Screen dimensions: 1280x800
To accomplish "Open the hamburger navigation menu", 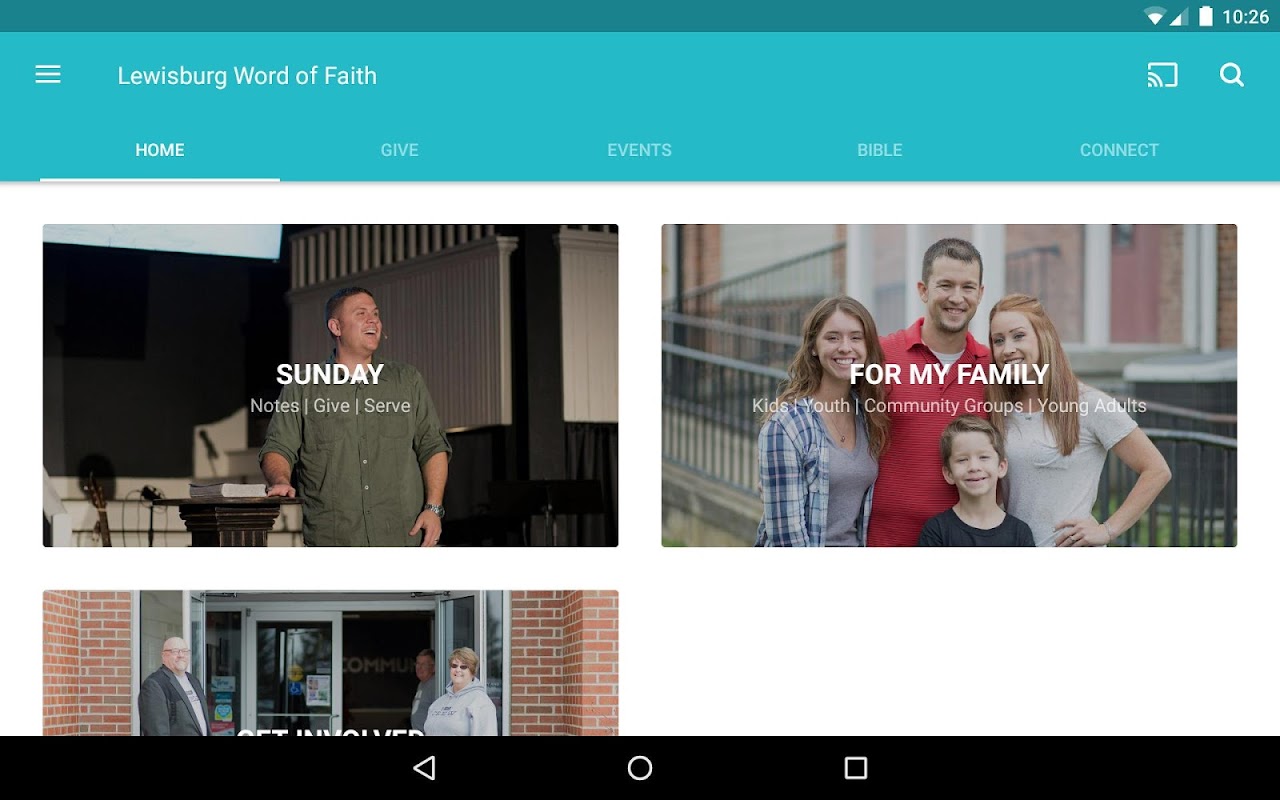I will pos(48,75).
